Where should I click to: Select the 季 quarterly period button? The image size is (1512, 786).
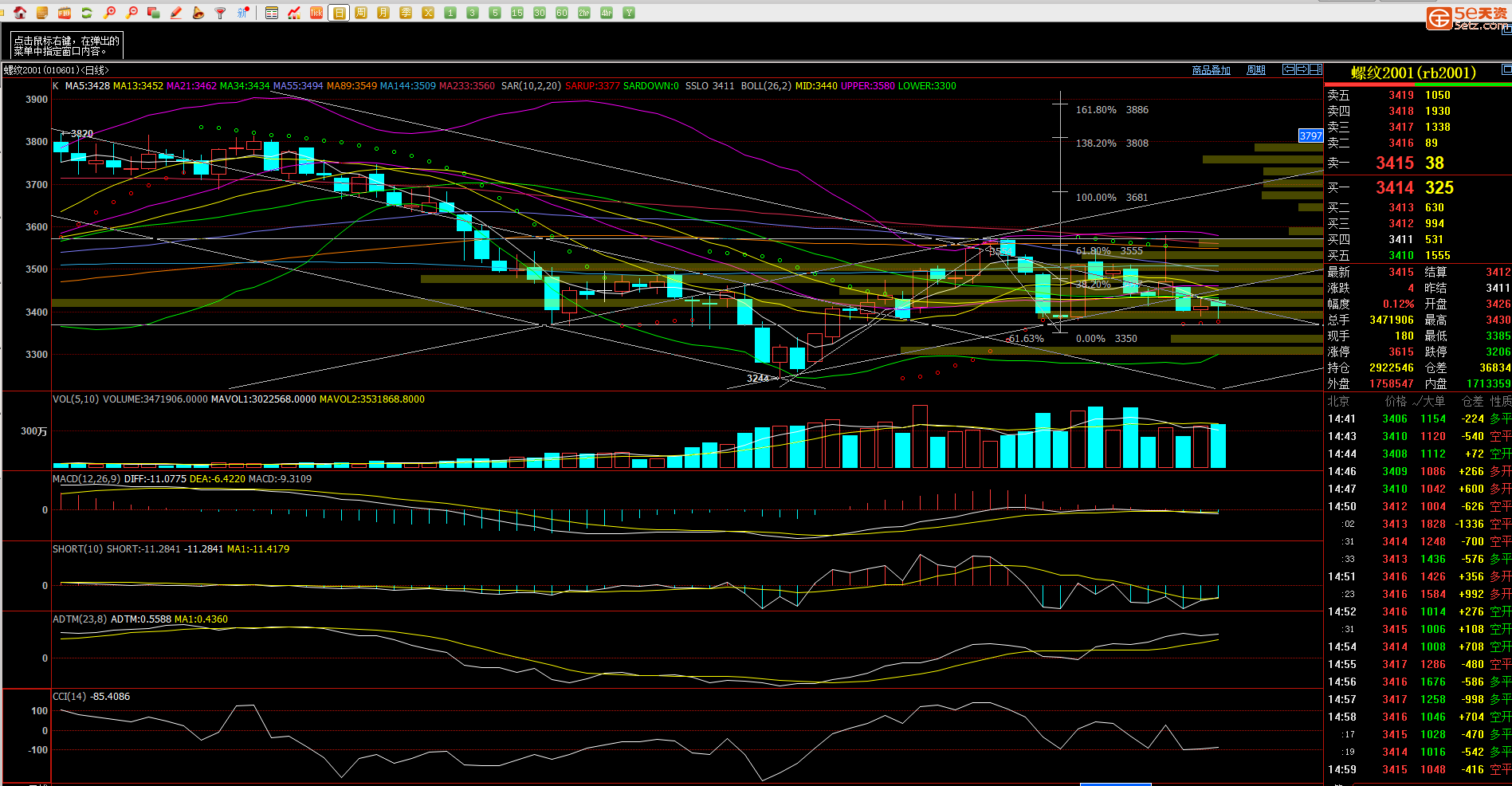coord(406,13)
